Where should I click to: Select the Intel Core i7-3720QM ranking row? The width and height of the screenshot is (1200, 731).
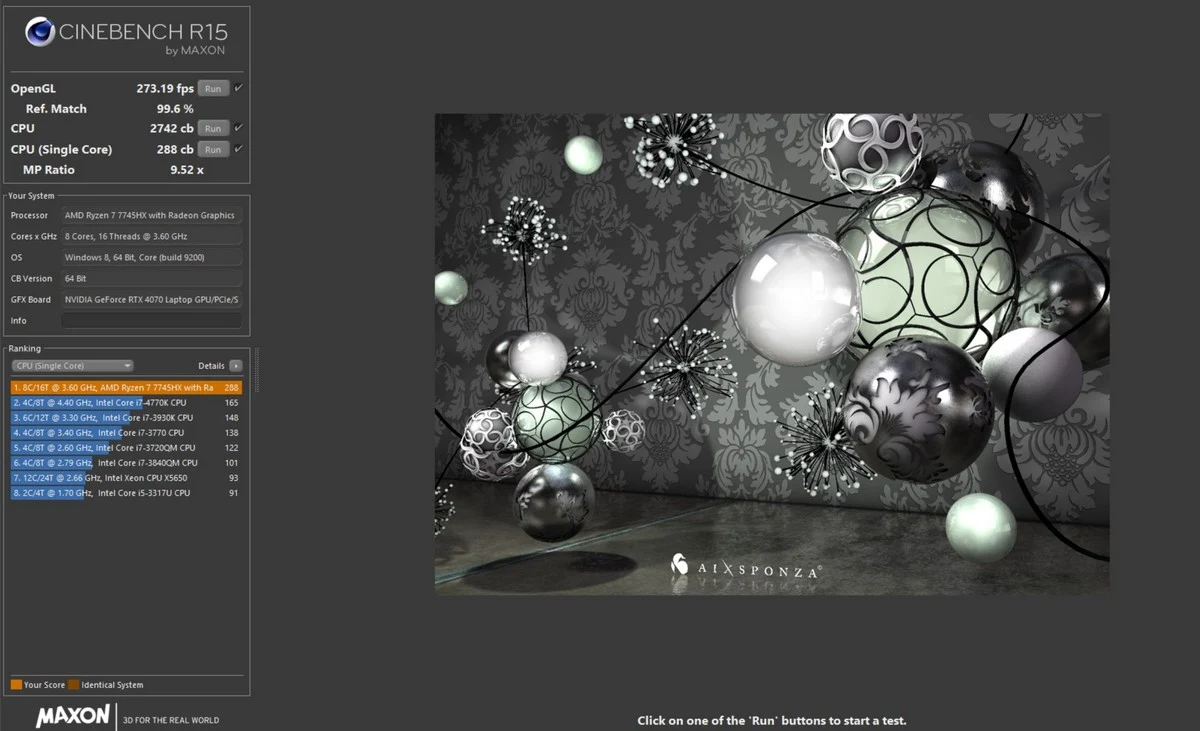pyautogui.click(x=126, y=447)
